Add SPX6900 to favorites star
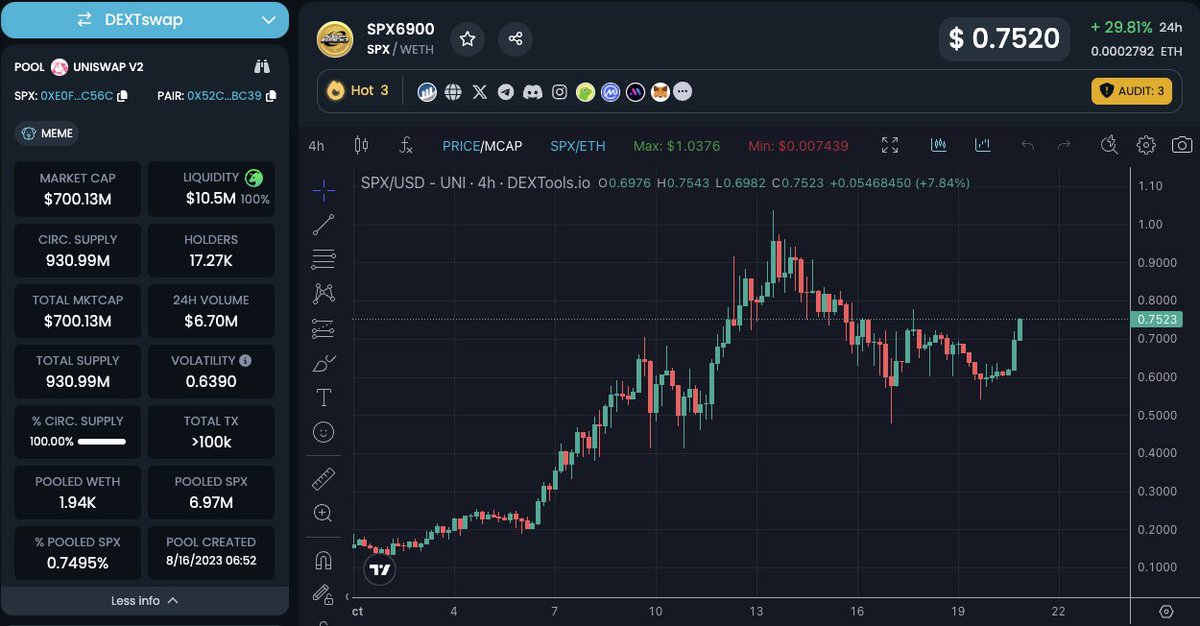 (x=467, y=39)
